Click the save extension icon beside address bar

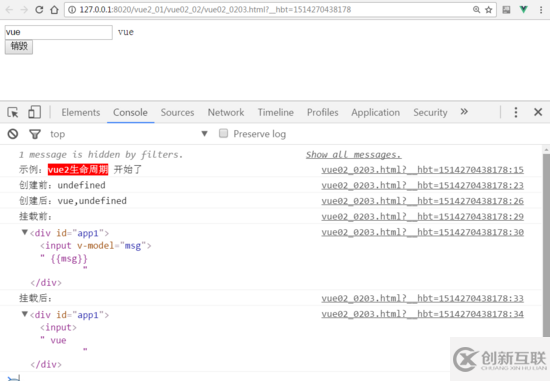(506, 10)
